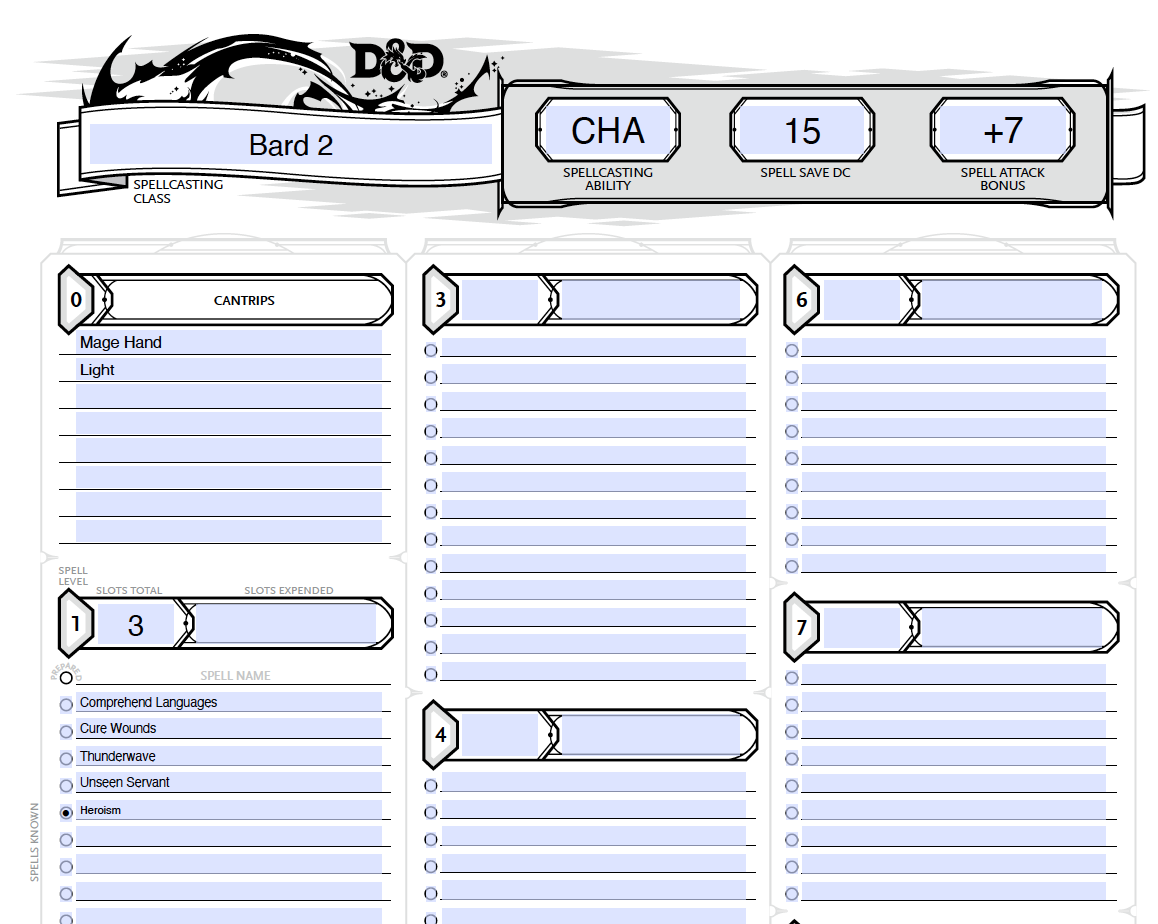Focus the level 3 slots expended field
Screen dimensions: 1158x924
[x=650, y=299]
